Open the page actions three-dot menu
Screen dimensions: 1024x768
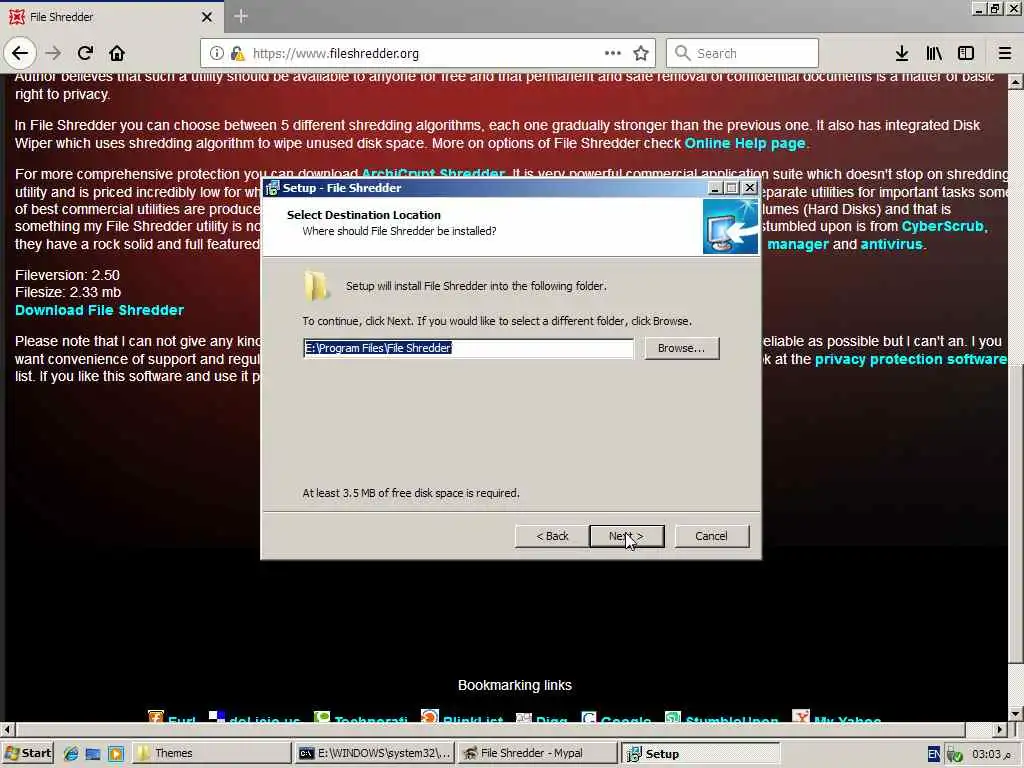click(613, 53)
